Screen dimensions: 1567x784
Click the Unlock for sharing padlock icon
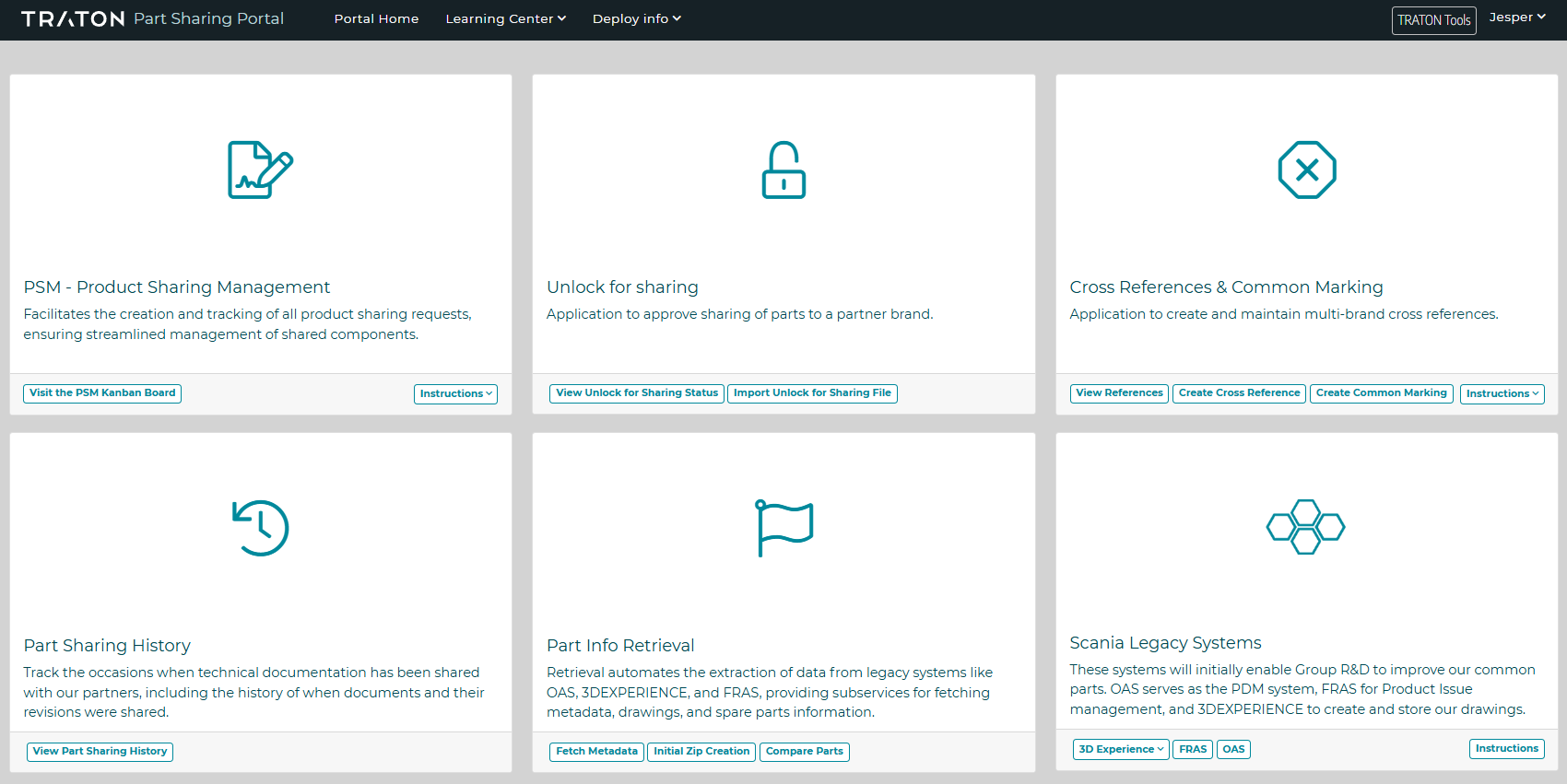pos(783,170)
